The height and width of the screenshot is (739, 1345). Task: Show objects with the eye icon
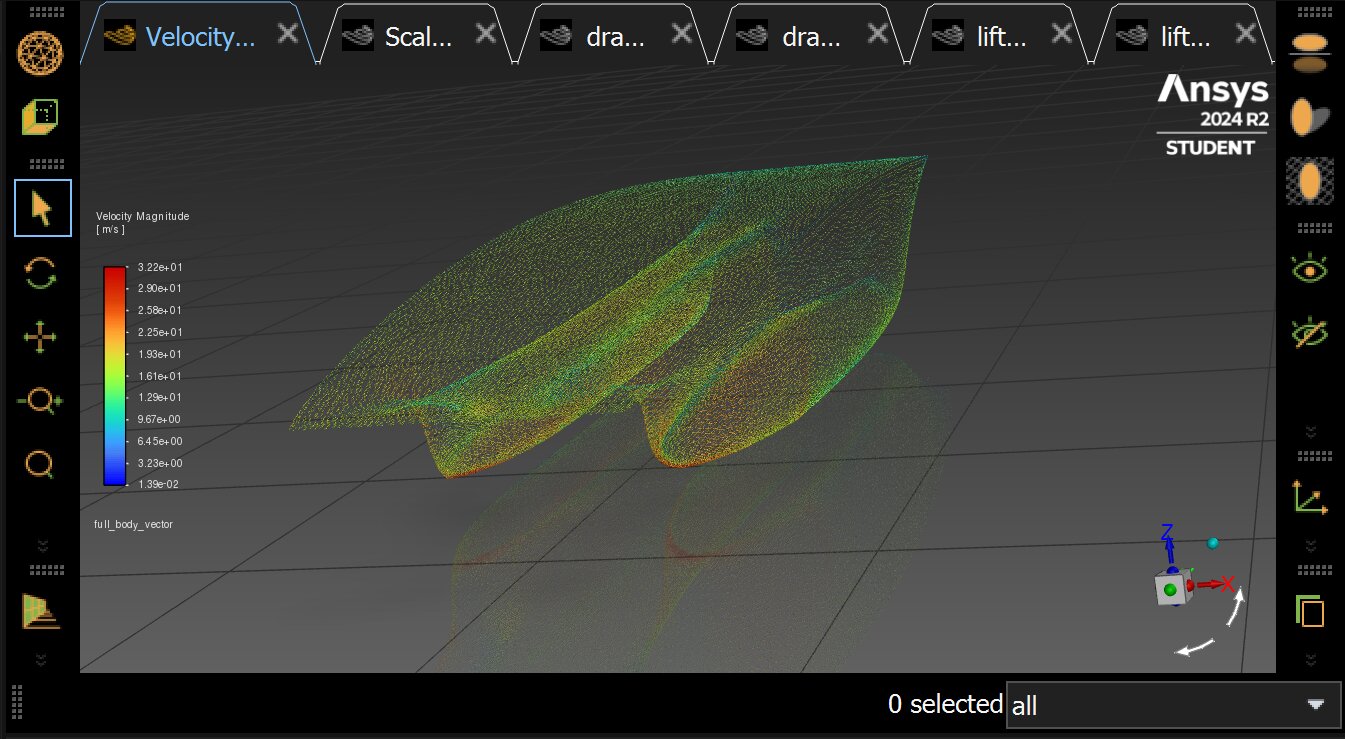[1309, 269]
